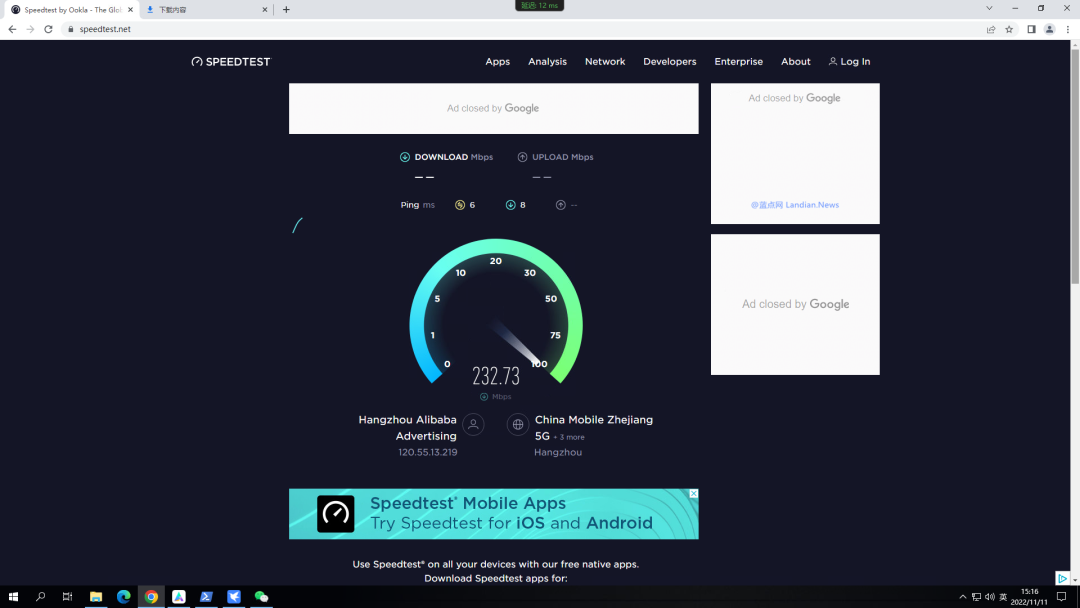Switch to the downloads browser tab
Screen dimensions: 1080x608
point(206,10)
